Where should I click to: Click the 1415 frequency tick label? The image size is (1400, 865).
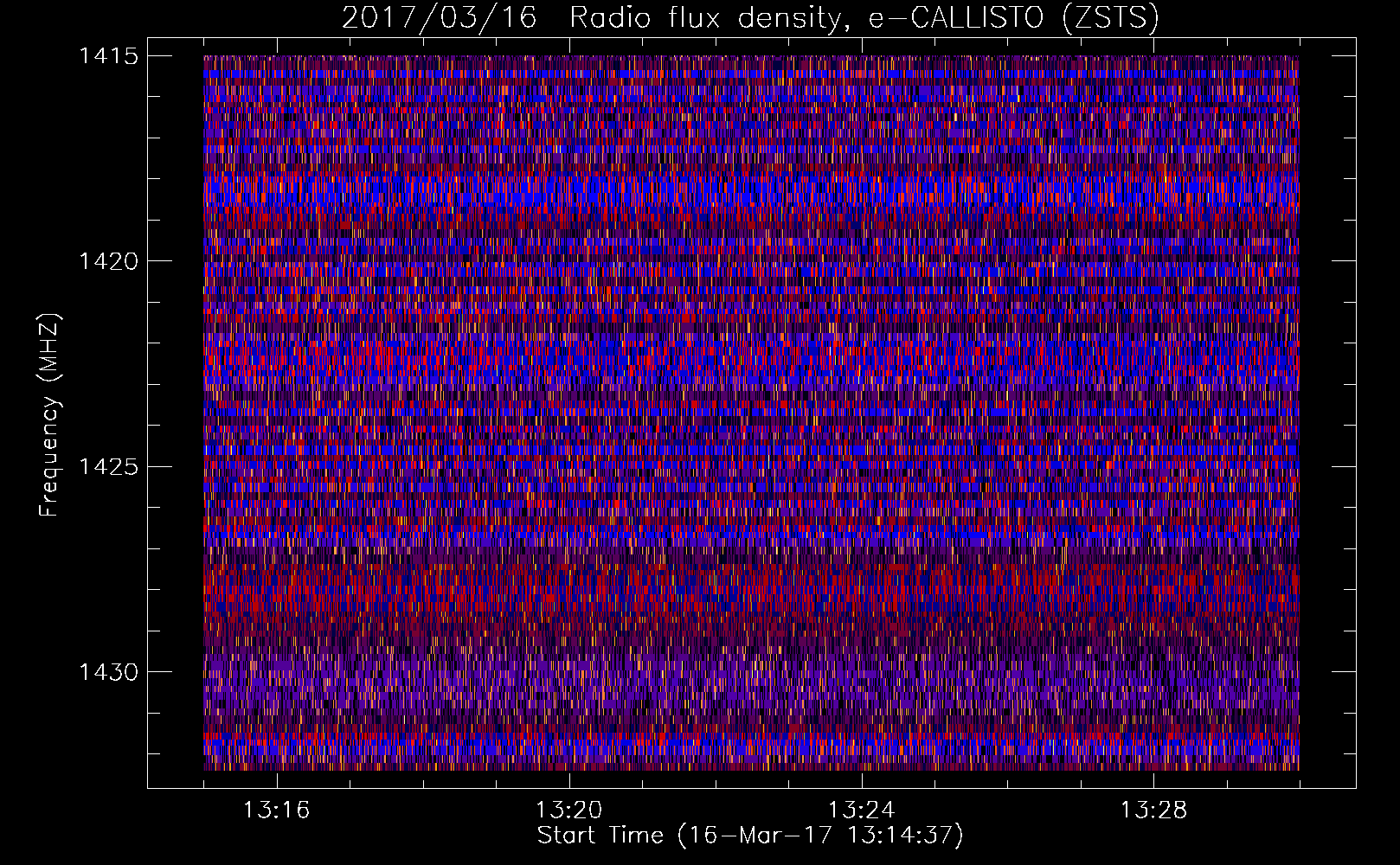point(108,56)
